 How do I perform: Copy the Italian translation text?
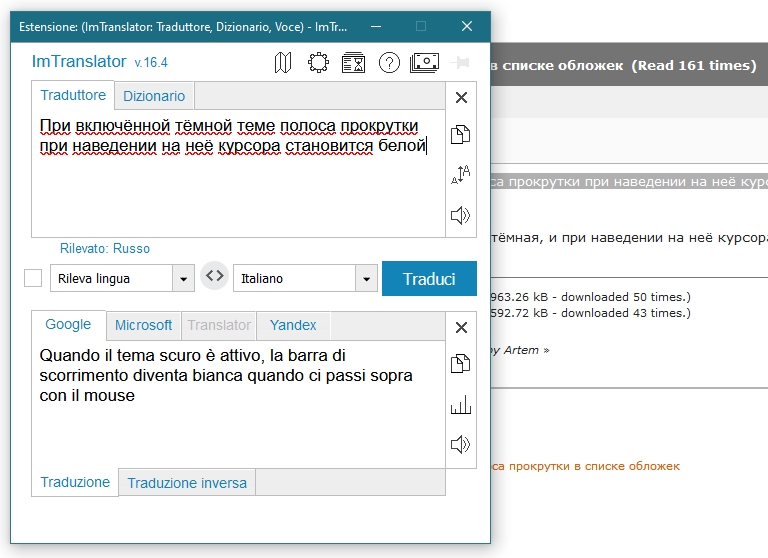point(460,364)
